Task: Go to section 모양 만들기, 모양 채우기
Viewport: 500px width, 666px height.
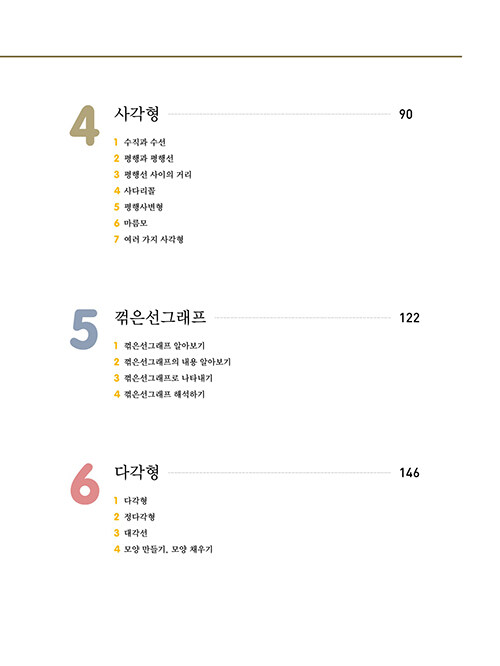Action: [168, 549]
